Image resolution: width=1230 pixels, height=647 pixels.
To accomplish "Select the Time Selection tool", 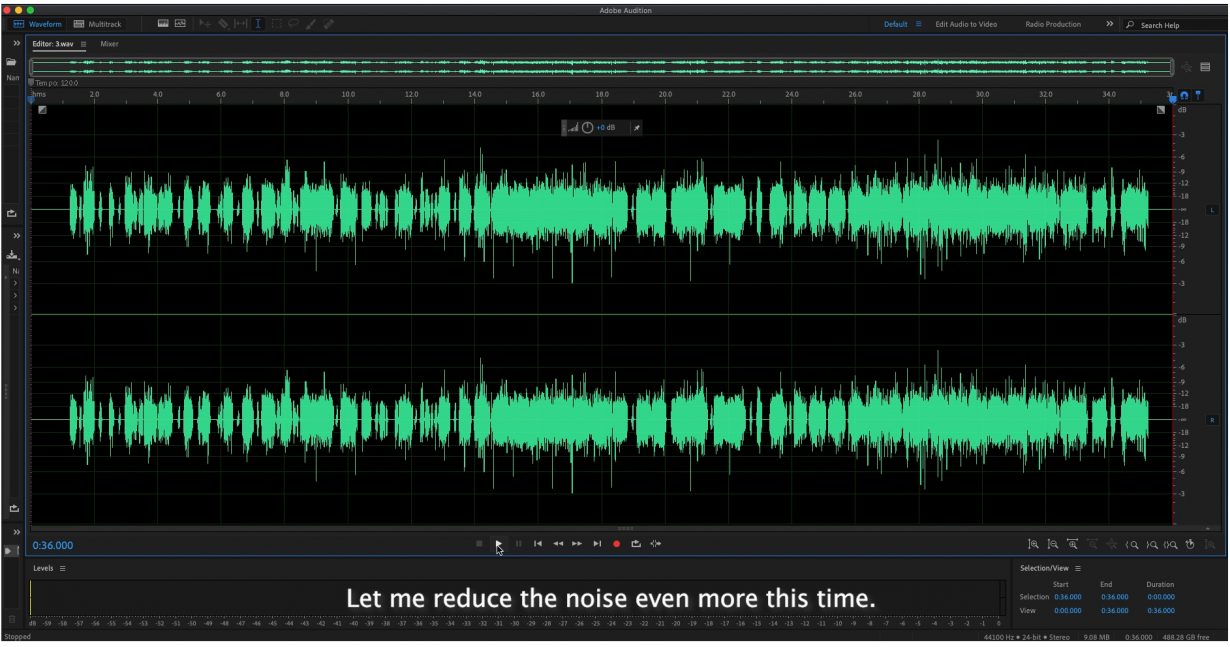I will pyautogui.click(x=258, y=24).
